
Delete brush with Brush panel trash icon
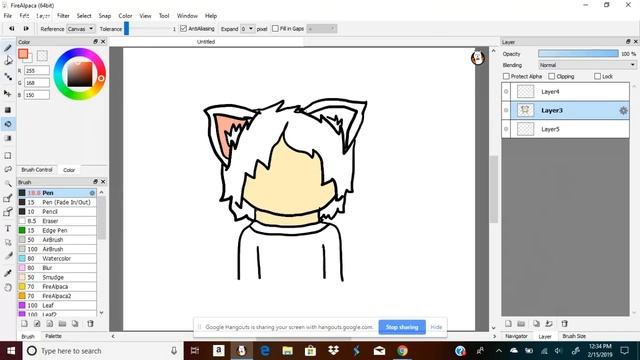click(x=90, y=324)
